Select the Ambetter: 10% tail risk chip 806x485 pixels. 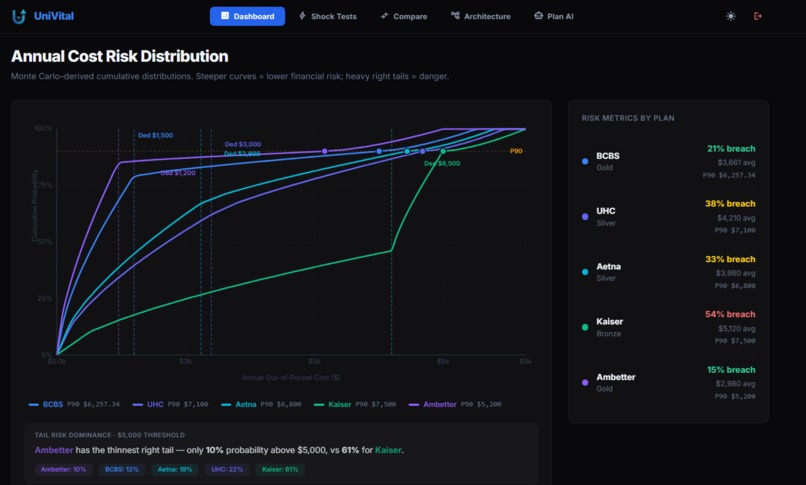coord(63,469)
